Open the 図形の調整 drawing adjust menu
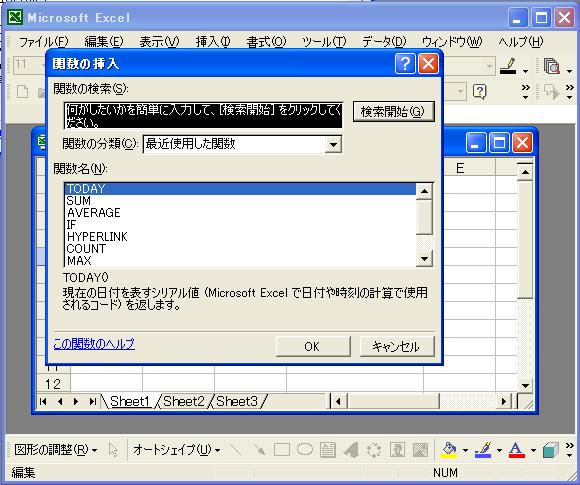Screen dimensions: 580x485 (x=55, y=450)
